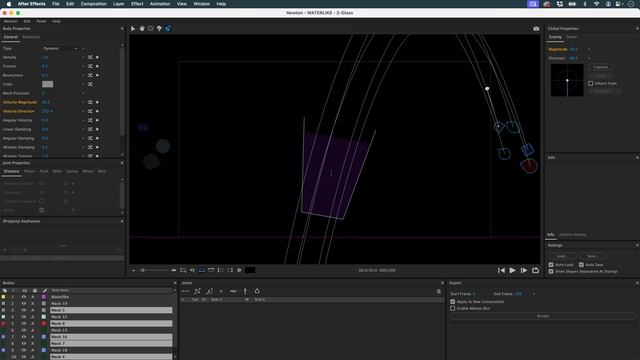Click the body Color swatch
This screenshot has height=360, width=640.
click(47, 84)
